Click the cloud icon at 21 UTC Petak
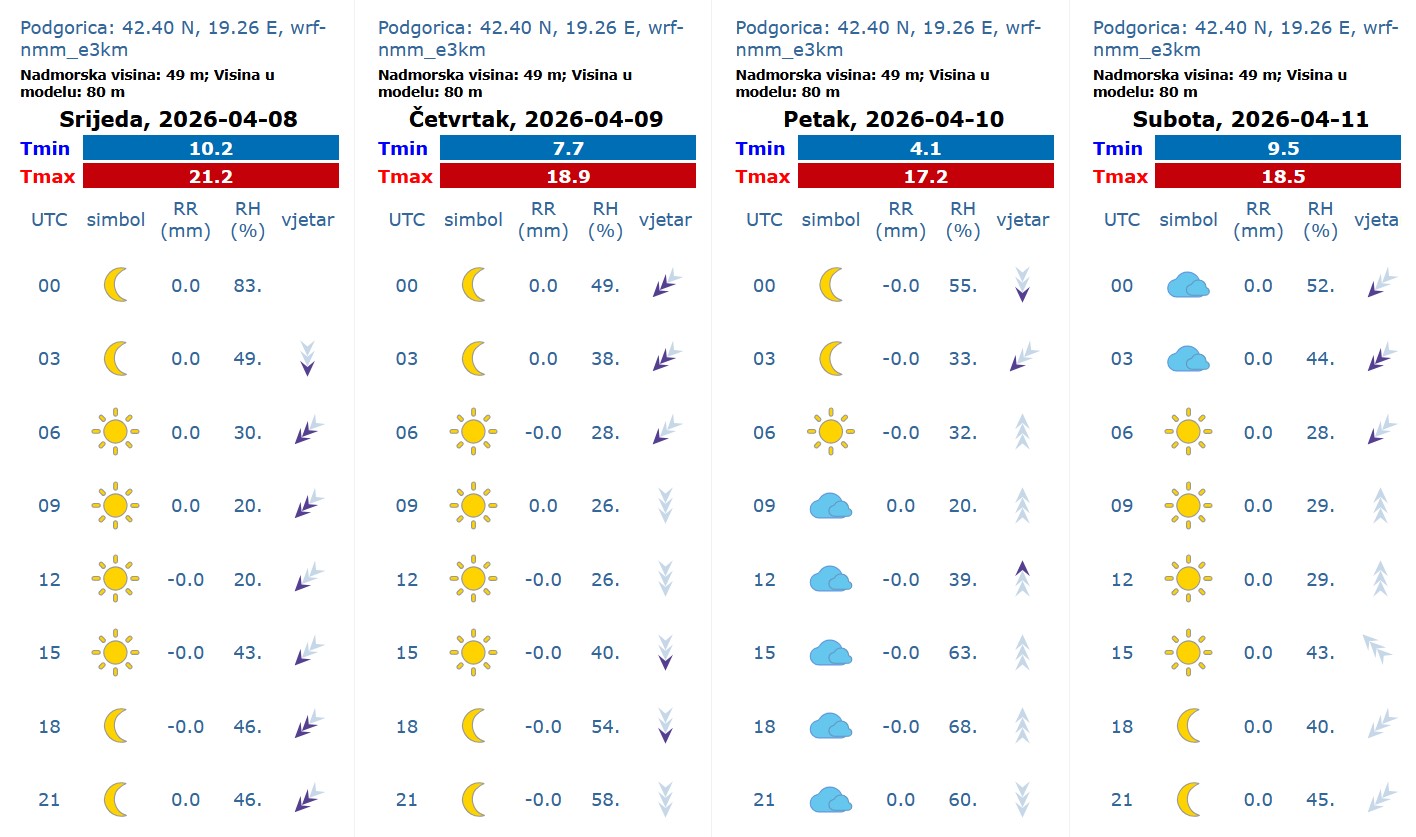 (830, 799)
